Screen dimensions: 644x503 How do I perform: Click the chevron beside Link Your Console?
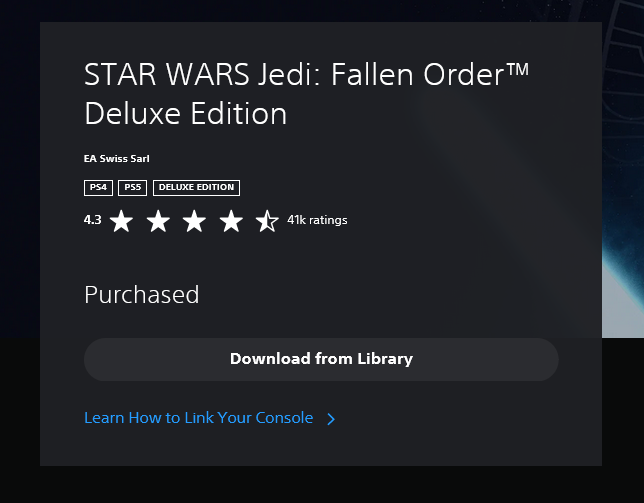[x=331, y=419]
